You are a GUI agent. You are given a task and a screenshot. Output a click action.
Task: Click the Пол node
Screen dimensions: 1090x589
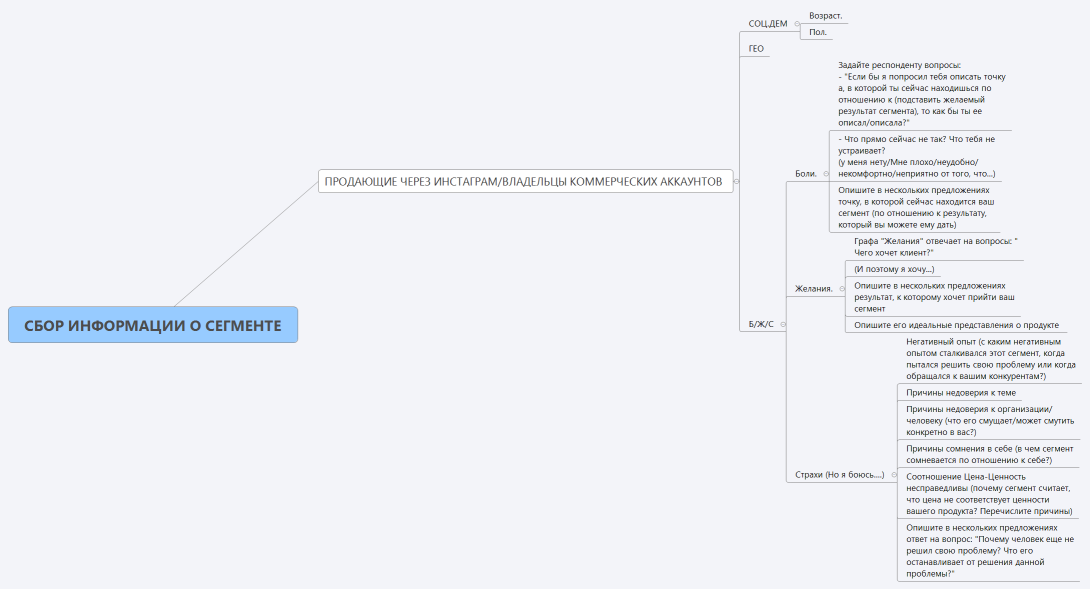[x=817, y=32]
